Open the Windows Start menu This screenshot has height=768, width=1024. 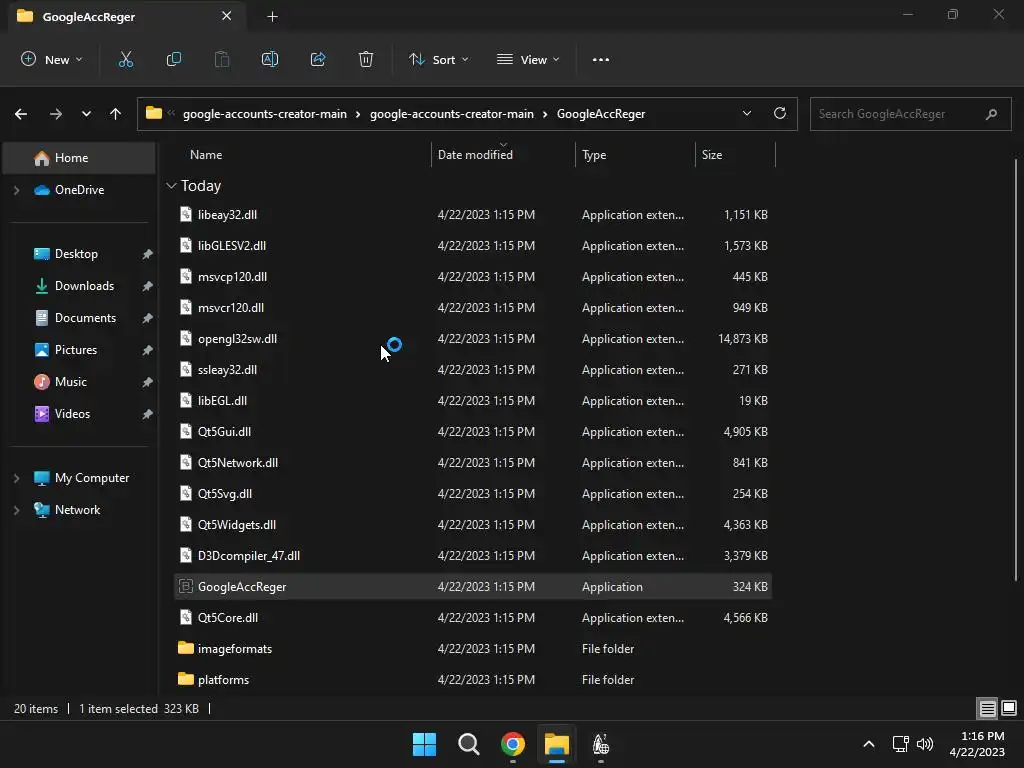tap(424, 744)
